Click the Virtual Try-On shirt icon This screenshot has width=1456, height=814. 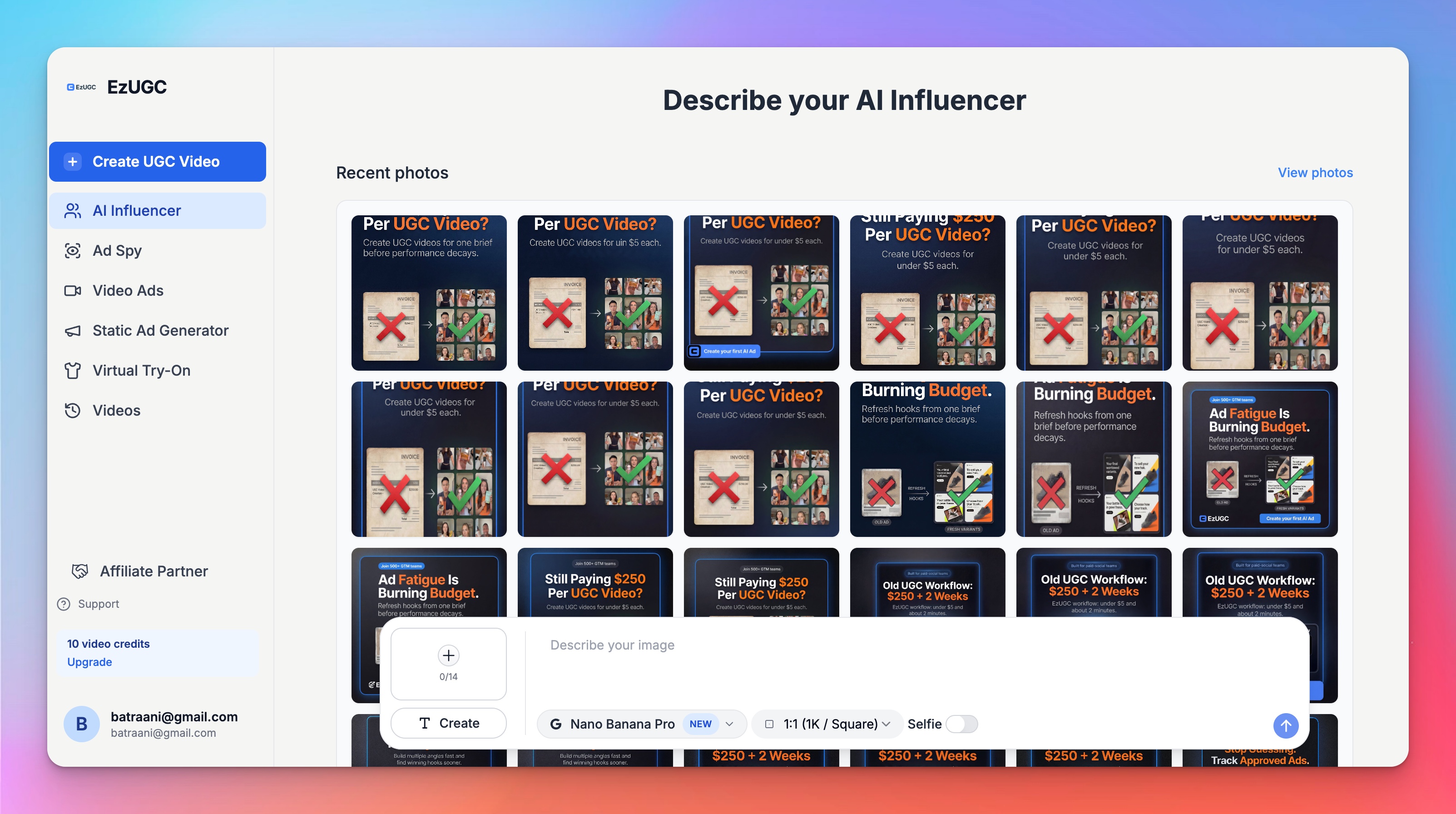[73, 370]
